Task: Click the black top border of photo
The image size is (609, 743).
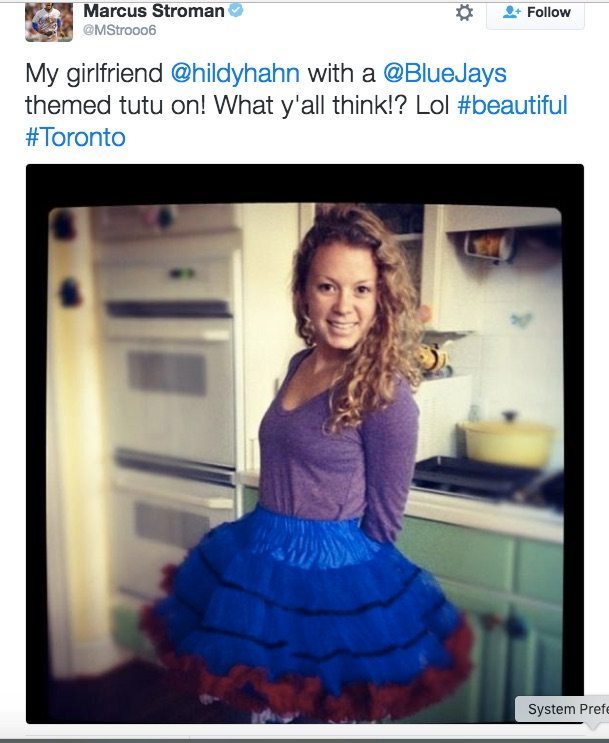Action: click(x=305, y=184)
